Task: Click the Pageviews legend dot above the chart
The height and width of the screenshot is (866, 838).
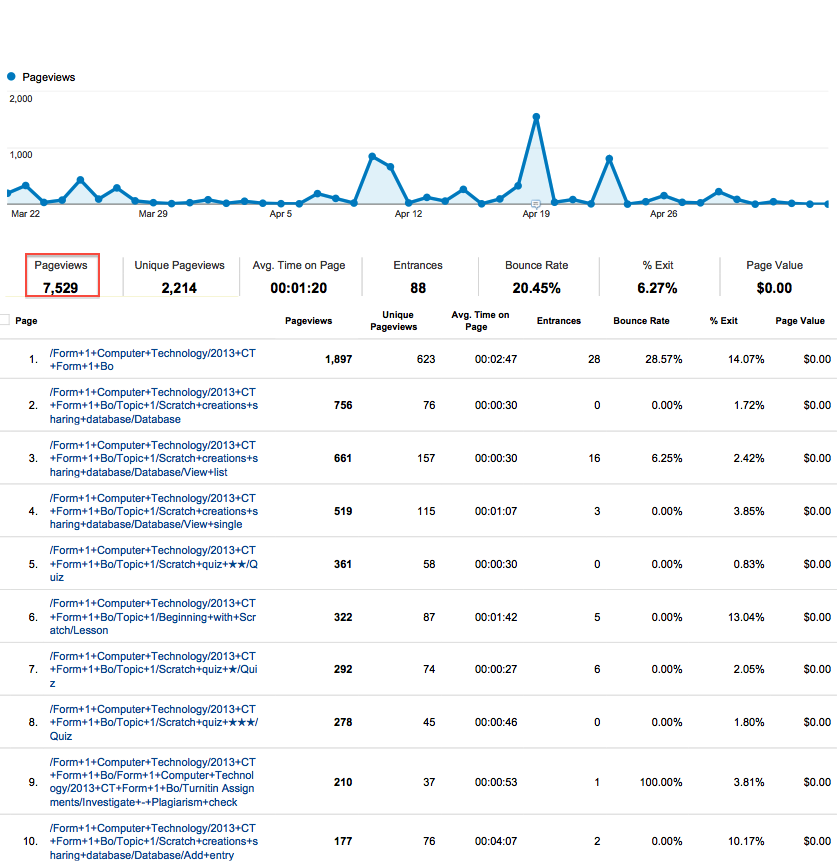Action: [12, 77]
